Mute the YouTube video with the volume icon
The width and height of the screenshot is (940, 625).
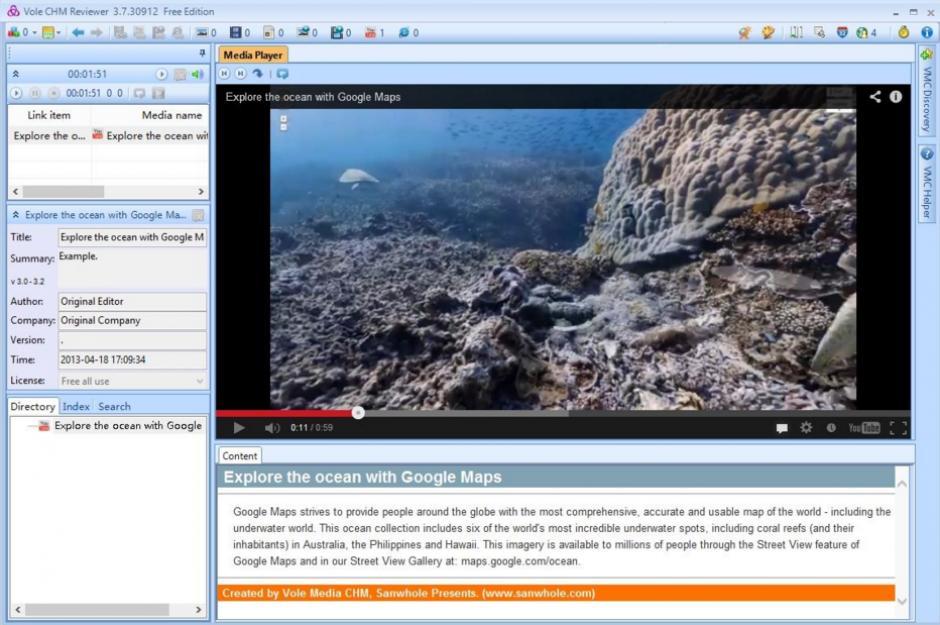(272, 428)
